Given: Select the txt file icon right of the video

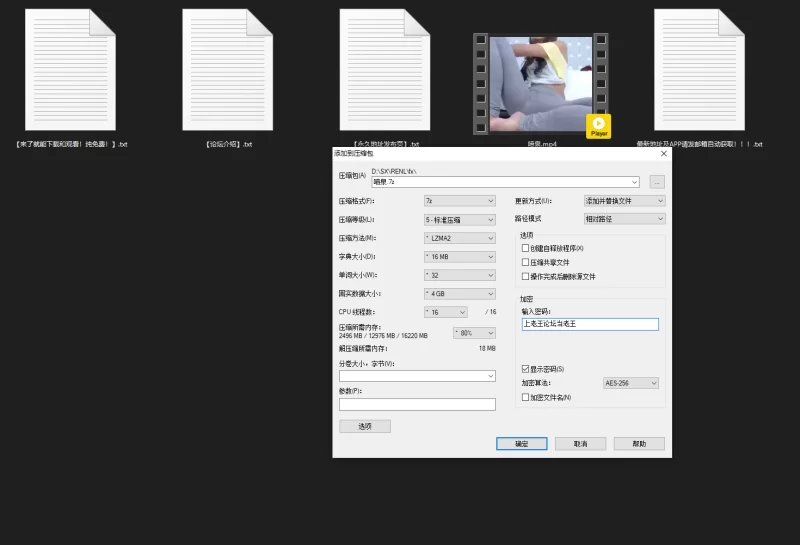Looking at the screenshot, I should [x=699, y=69].
